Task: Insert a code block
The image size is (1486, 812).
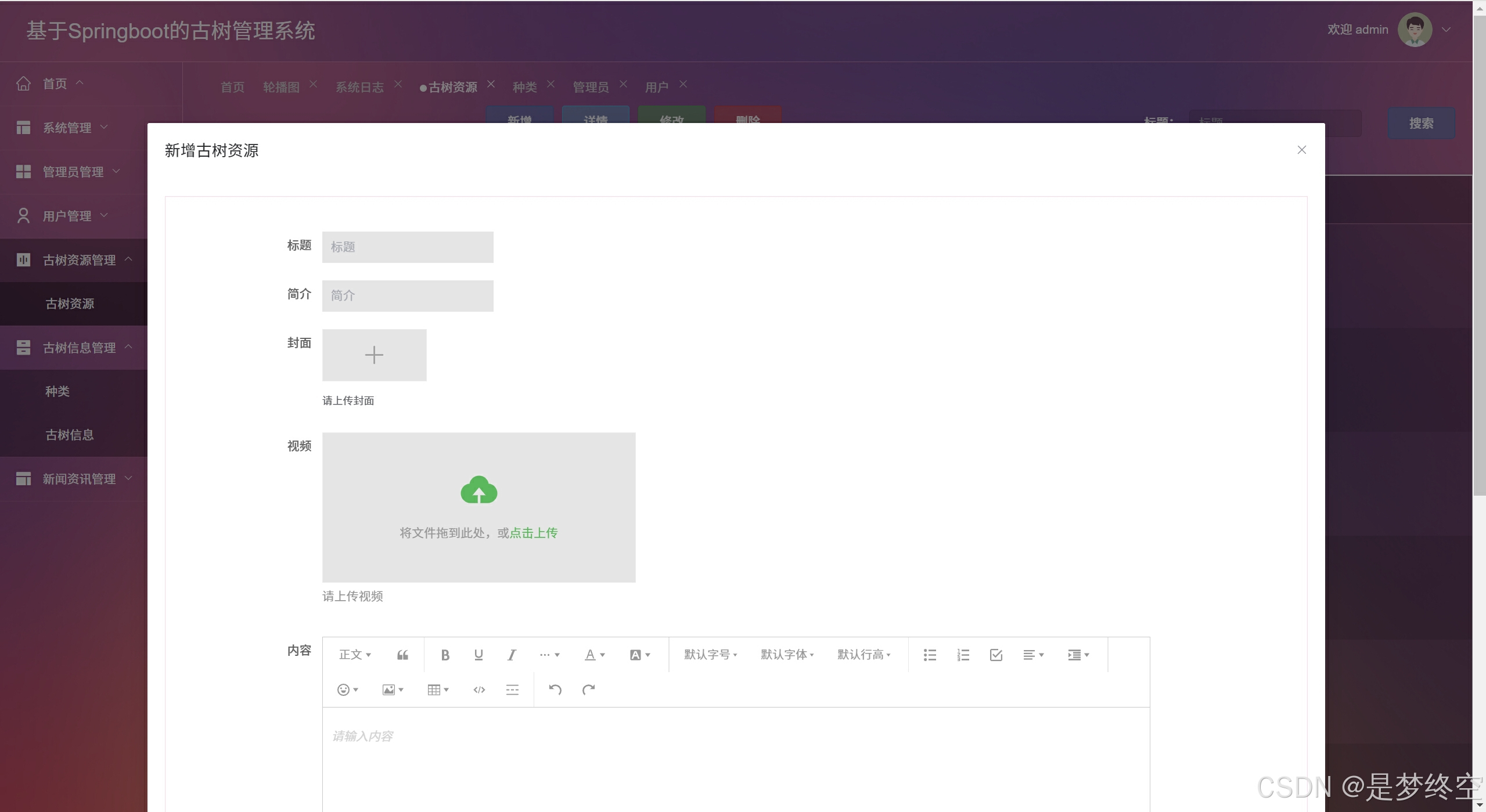Action: (x=479, y=690)
